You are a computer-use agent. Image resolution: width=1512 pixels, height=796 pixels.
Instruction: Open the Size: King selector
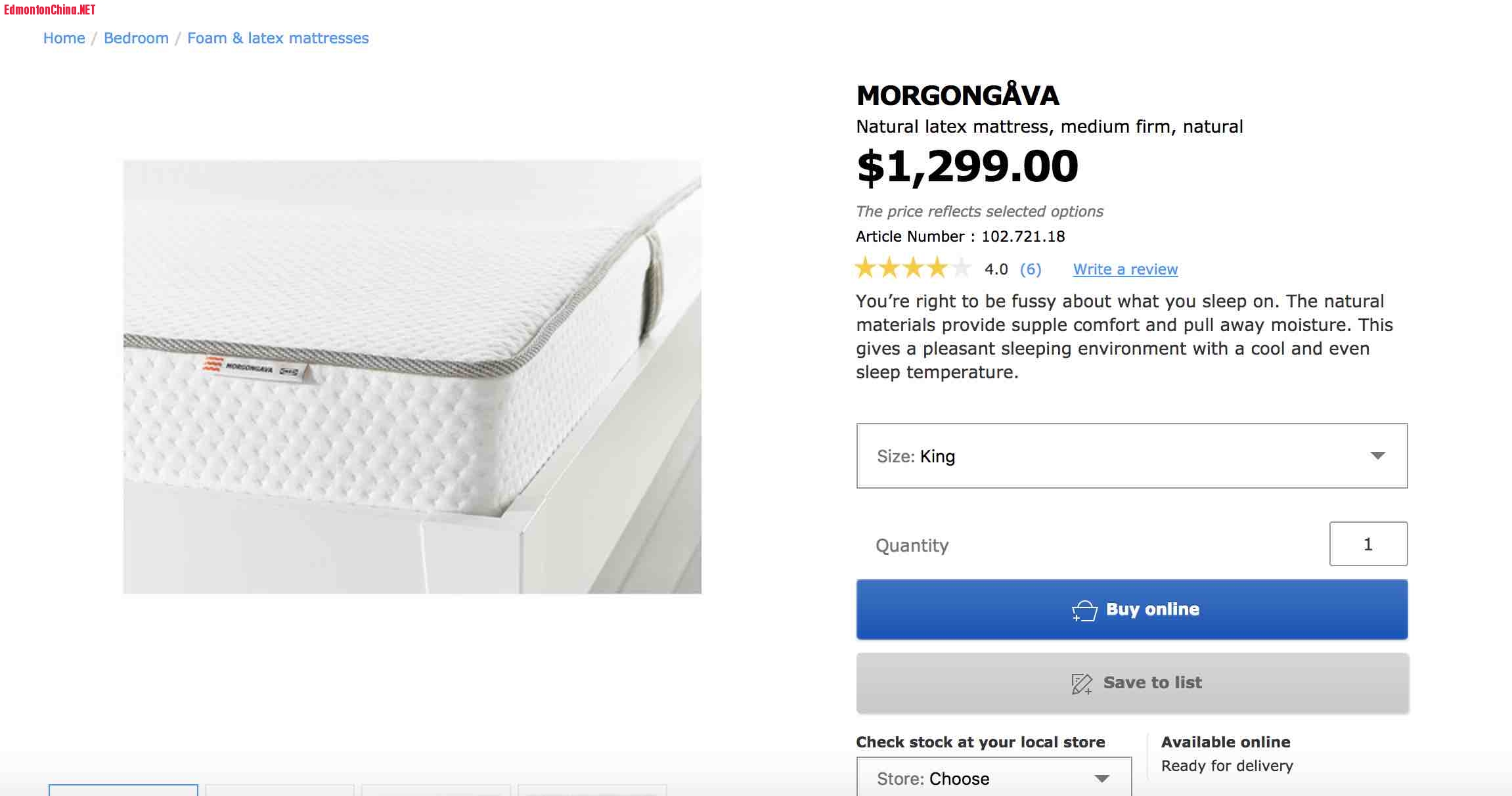coord(1131,456)
